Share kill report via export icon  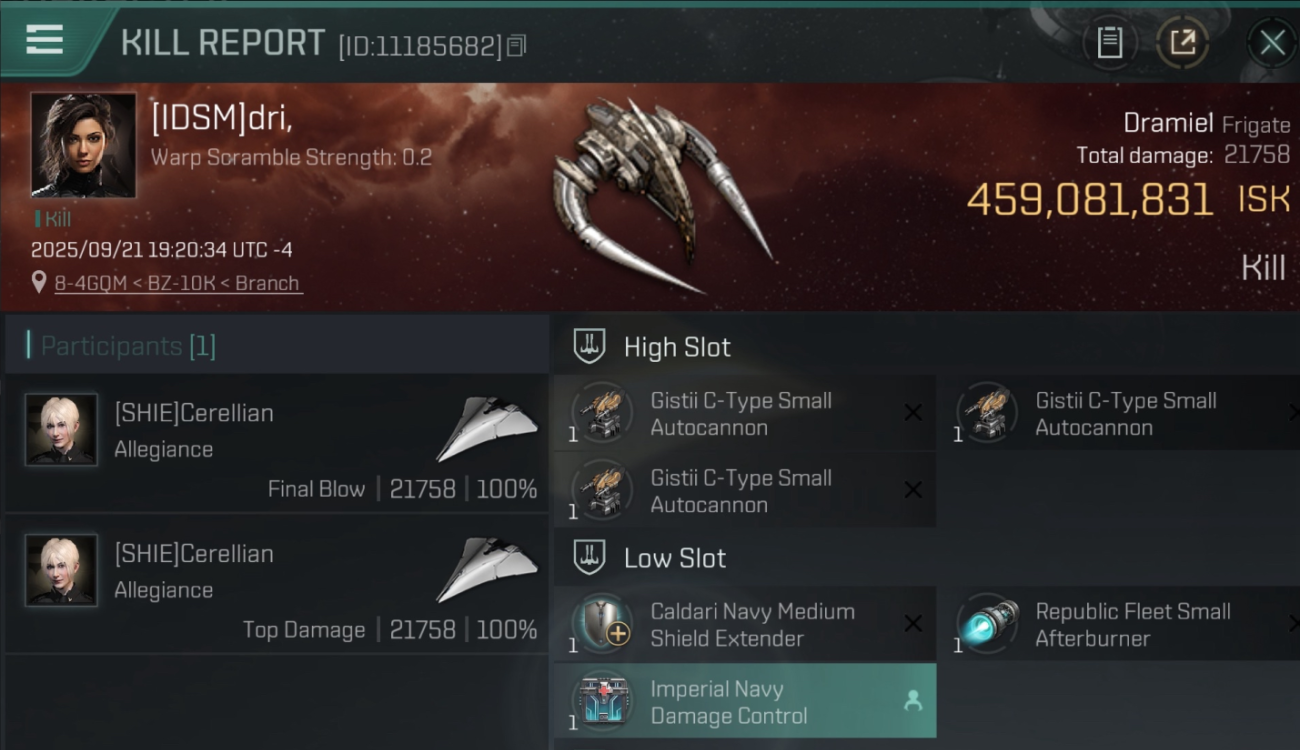pyautogui.click(x=1183, y=42)
